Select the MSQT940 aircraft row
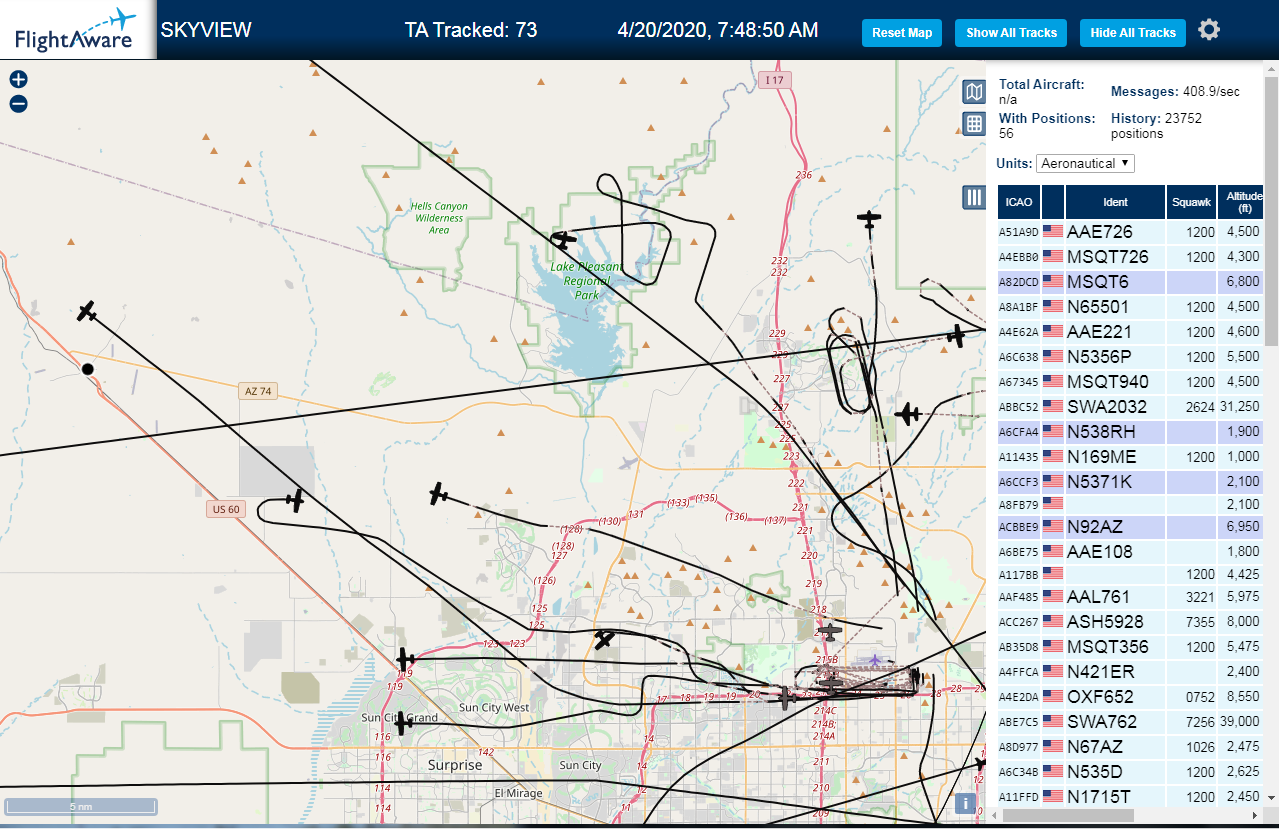Viewport: 1279px width, 829px height. point(1131,382)
